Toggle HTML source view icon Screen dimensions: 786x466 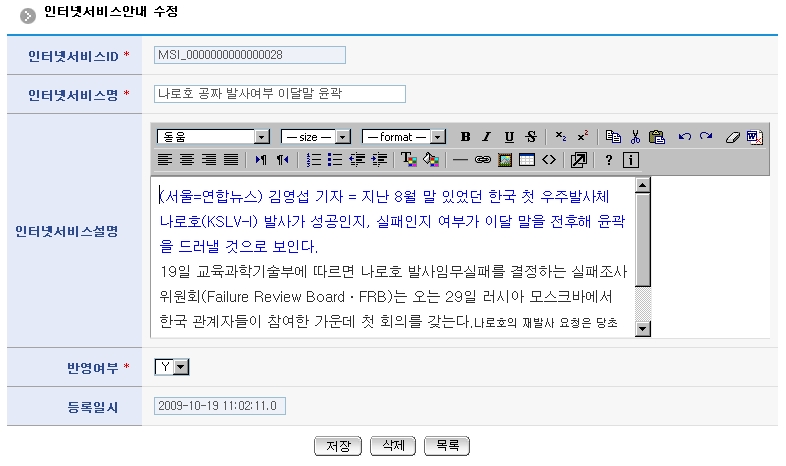tap(548, 159)
